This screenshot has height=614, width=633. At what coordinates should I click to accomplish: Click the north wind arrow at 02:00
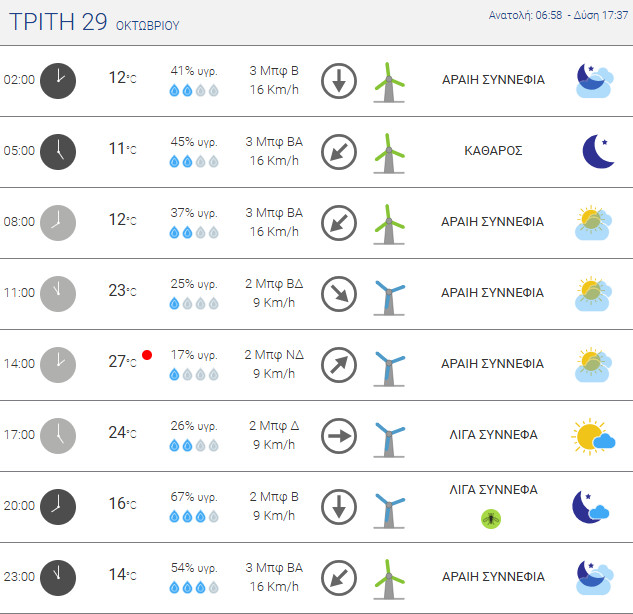339,81
